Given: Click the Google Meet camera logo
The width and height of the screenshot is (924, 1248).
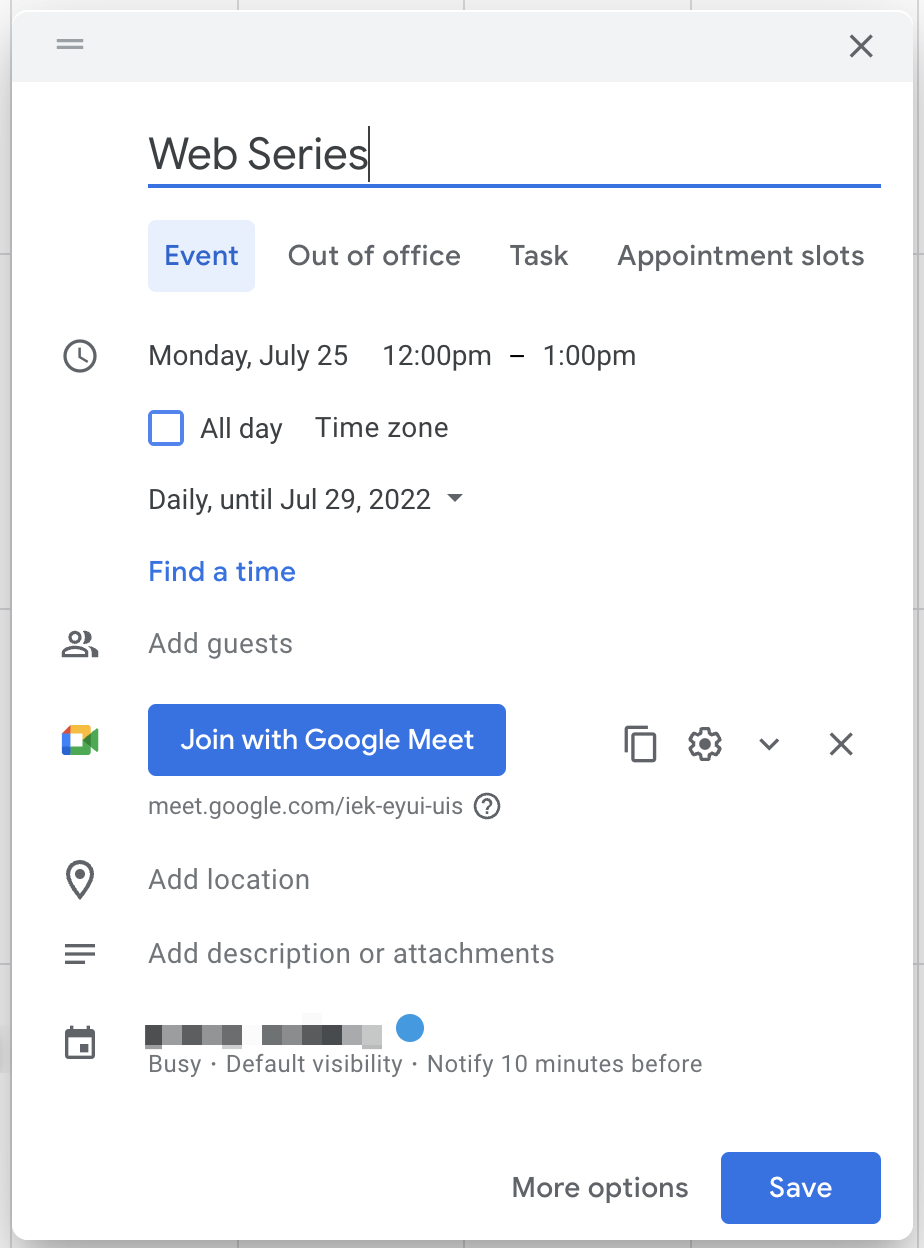Looking at the screenshot, I should 80,741.
